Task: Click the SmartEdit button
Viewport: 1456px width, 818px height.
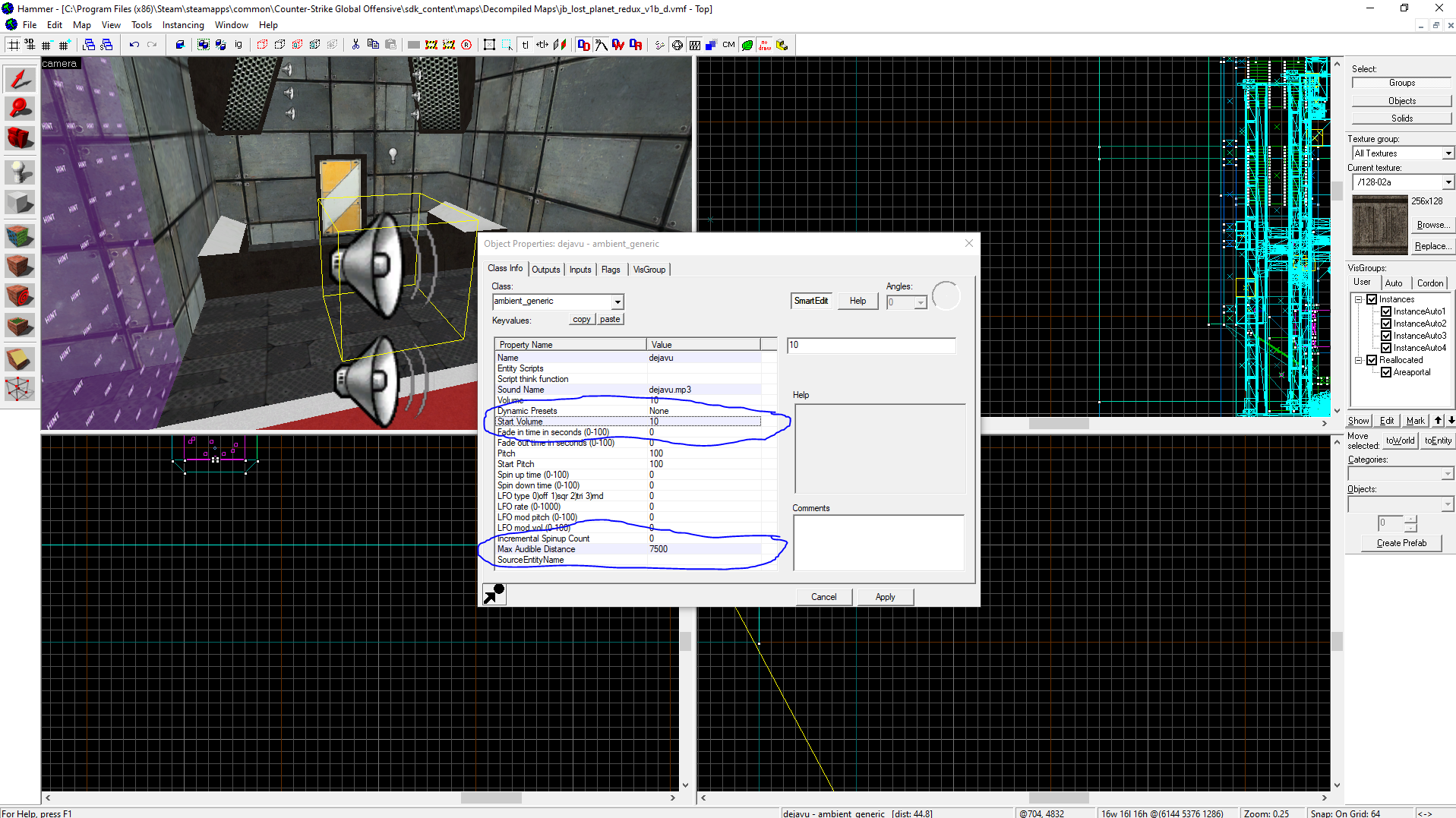Action: [811, 301]
